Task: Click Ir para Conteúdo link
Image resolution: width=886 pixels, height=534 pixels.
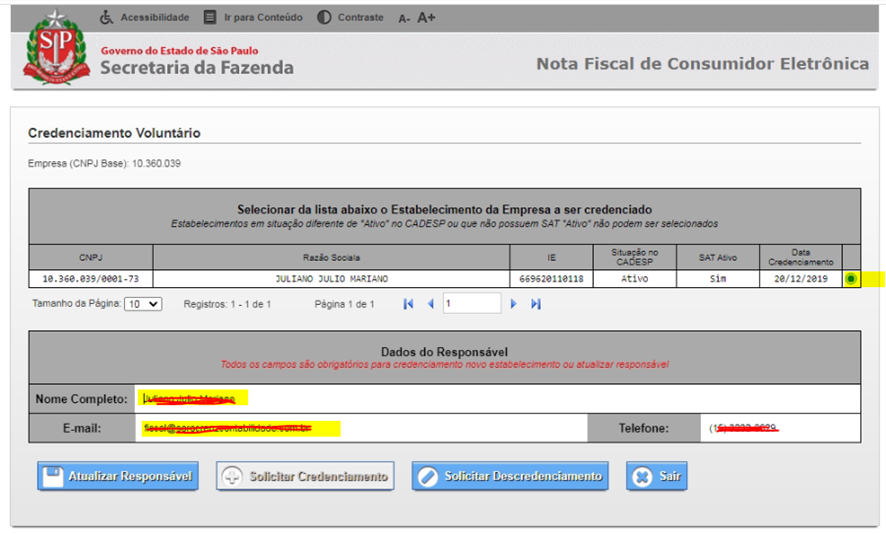Action: point(253,17)
